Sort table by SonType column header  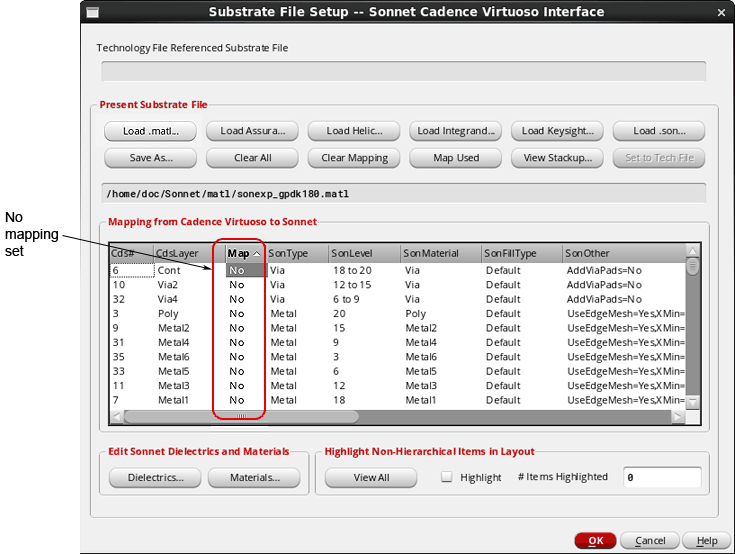pyautogui.click(x=297, y=254)
